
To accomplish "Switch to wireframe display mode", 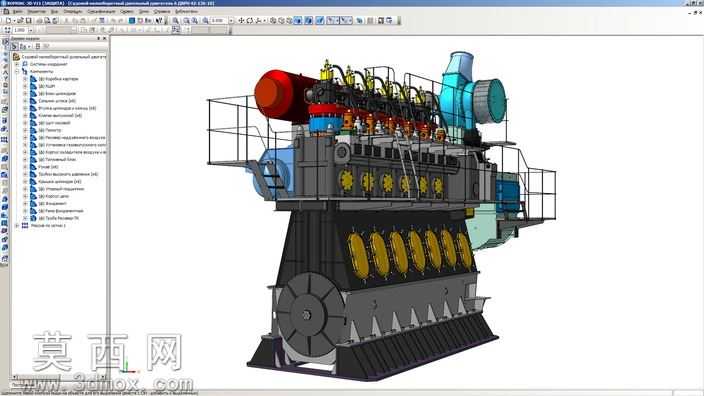I will (273, 20).
